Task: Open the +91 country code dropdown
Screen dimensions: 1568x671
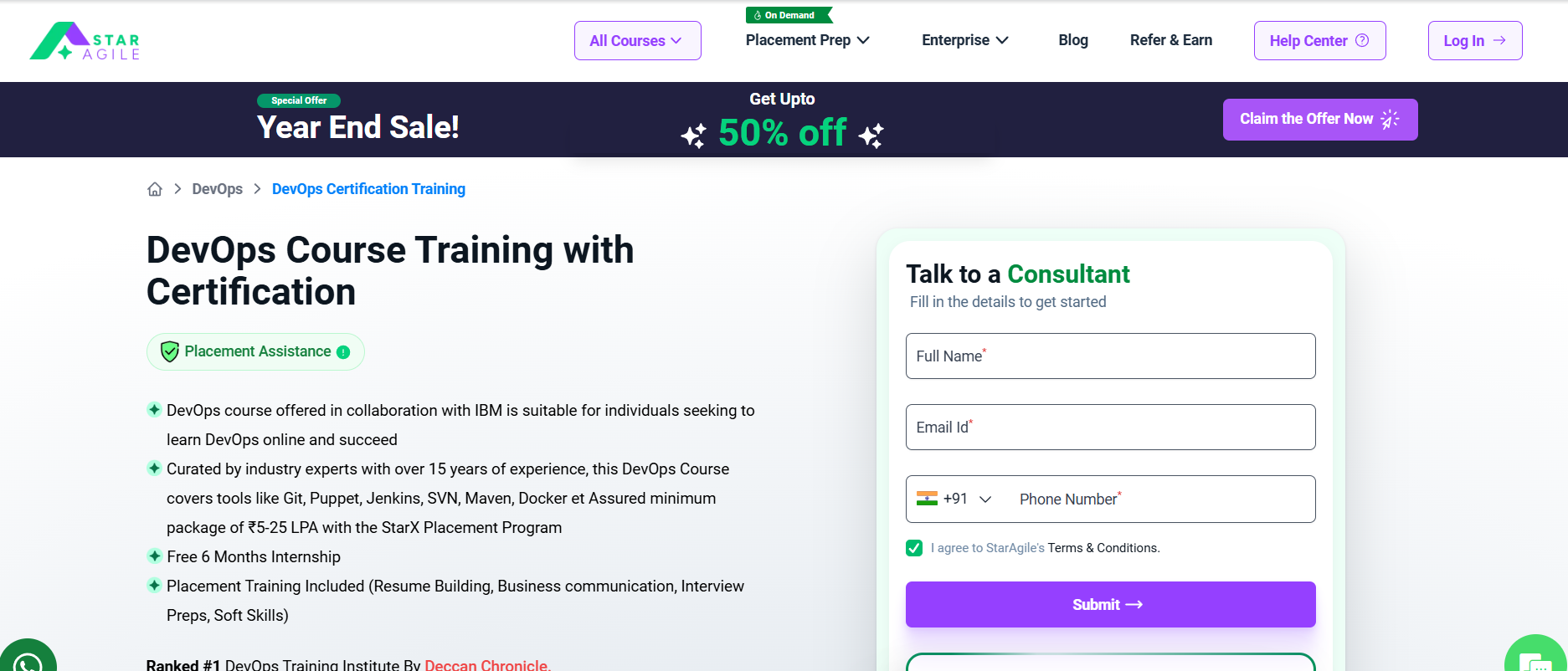Action: [x=954, y=499]
